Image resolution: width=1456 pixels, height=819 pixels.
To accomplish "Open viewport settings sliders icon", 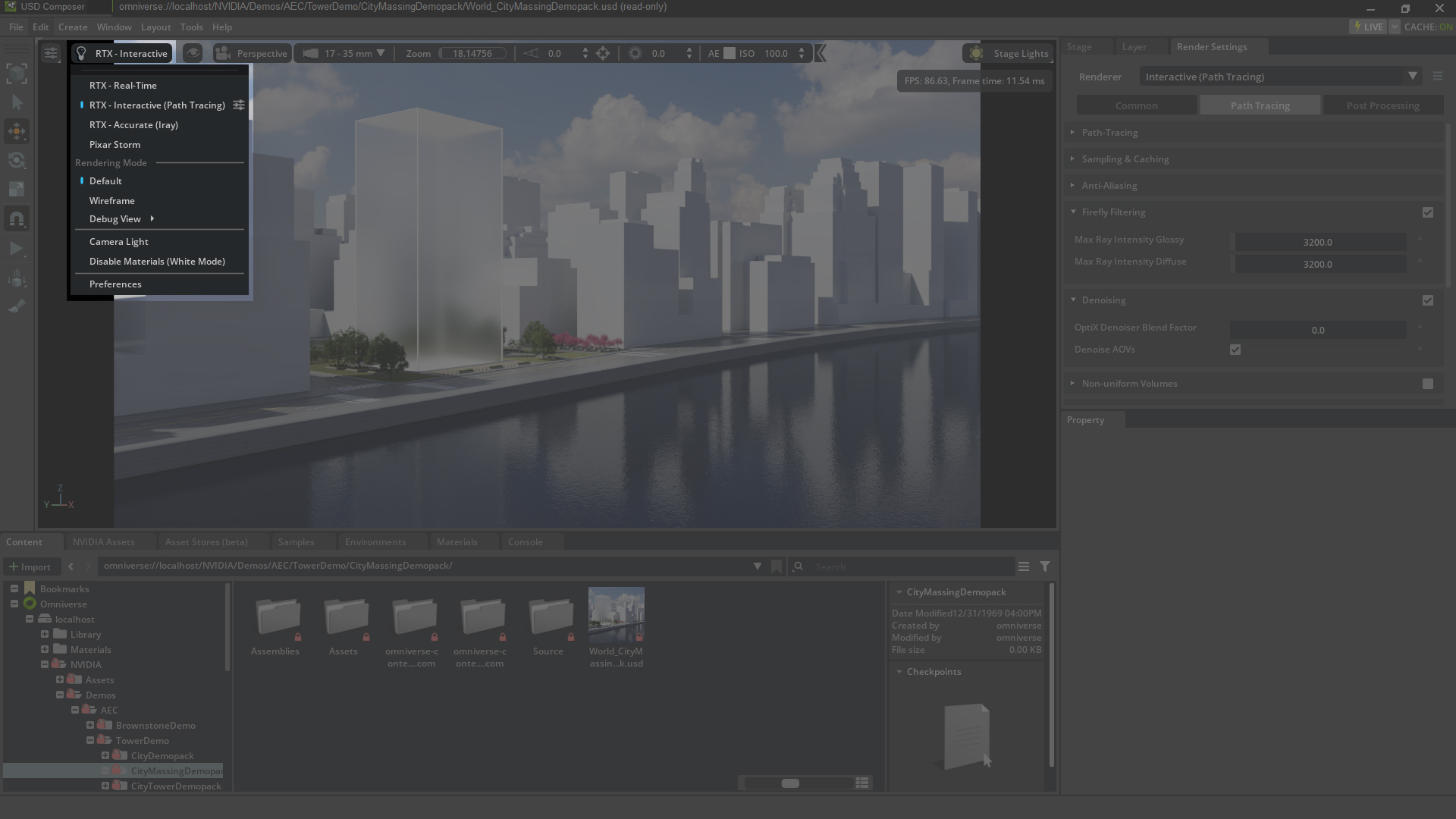I will [x=50, y=53].
